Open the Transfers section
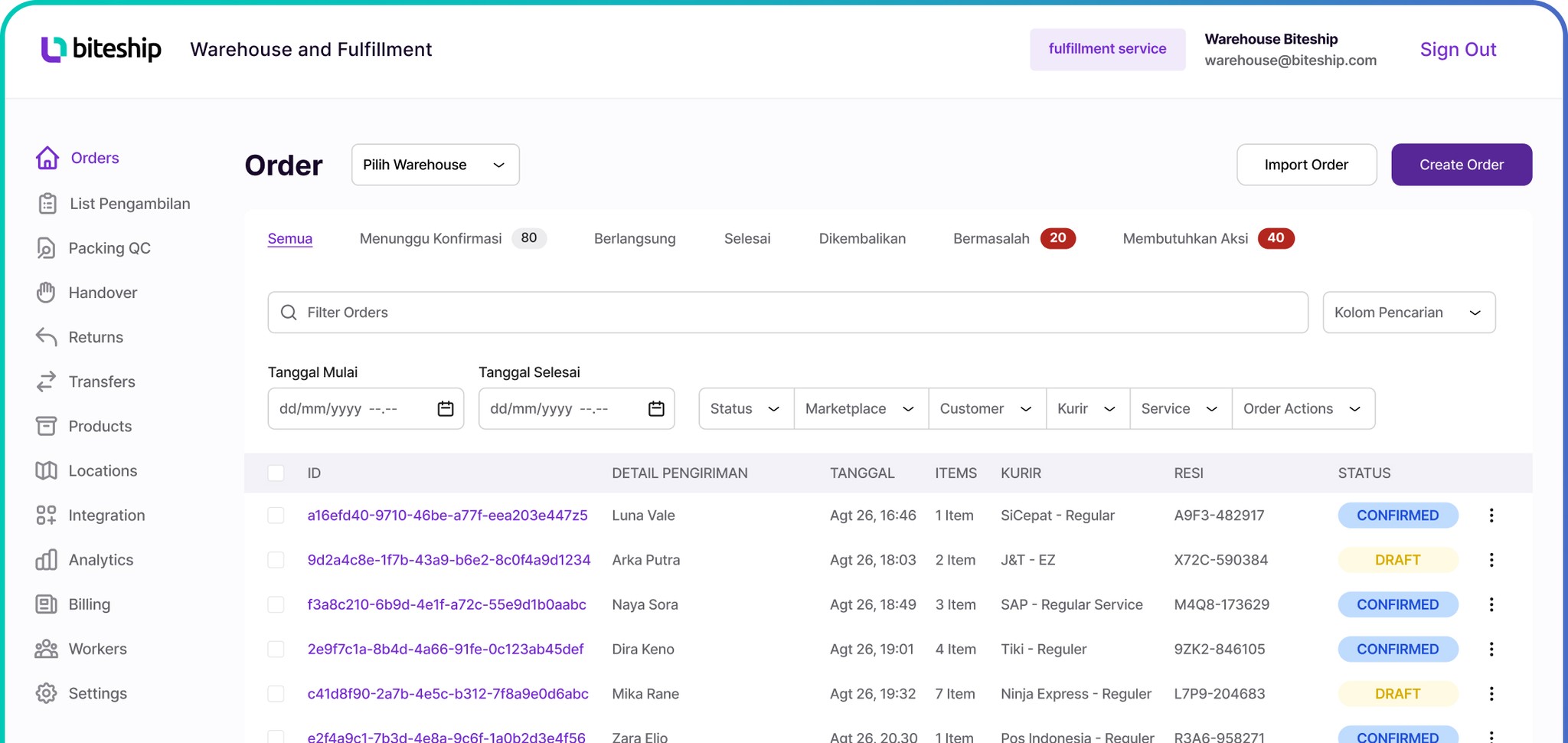Viewport: 1568px width, 743px height. coord(102,381)
